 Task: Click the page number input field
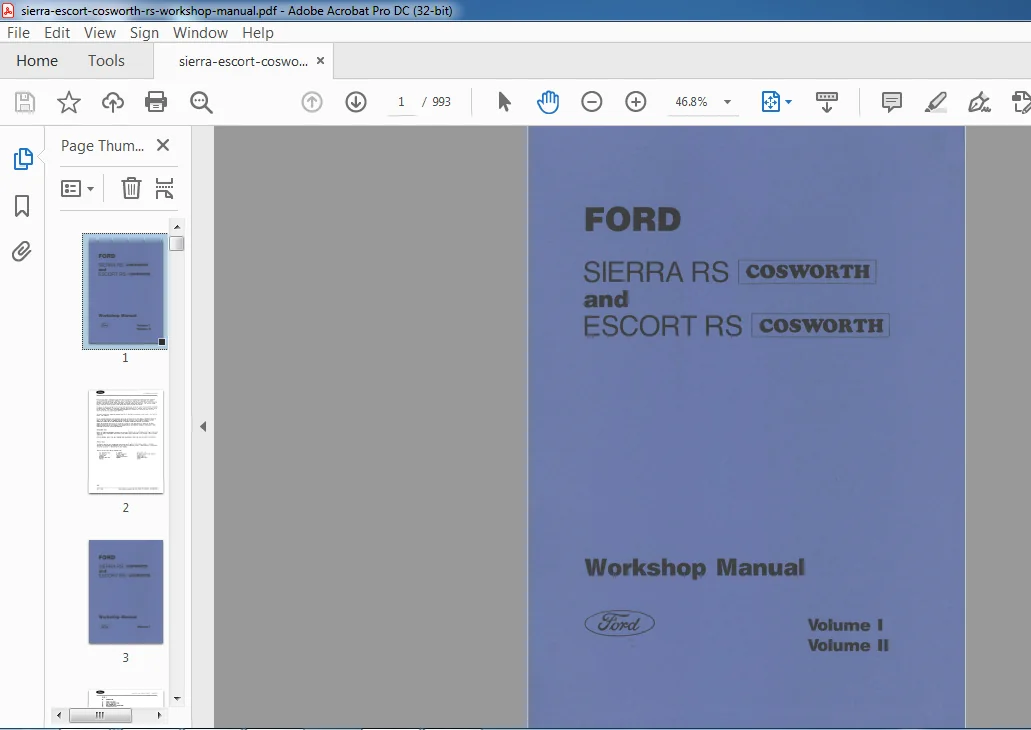(401, 102)
